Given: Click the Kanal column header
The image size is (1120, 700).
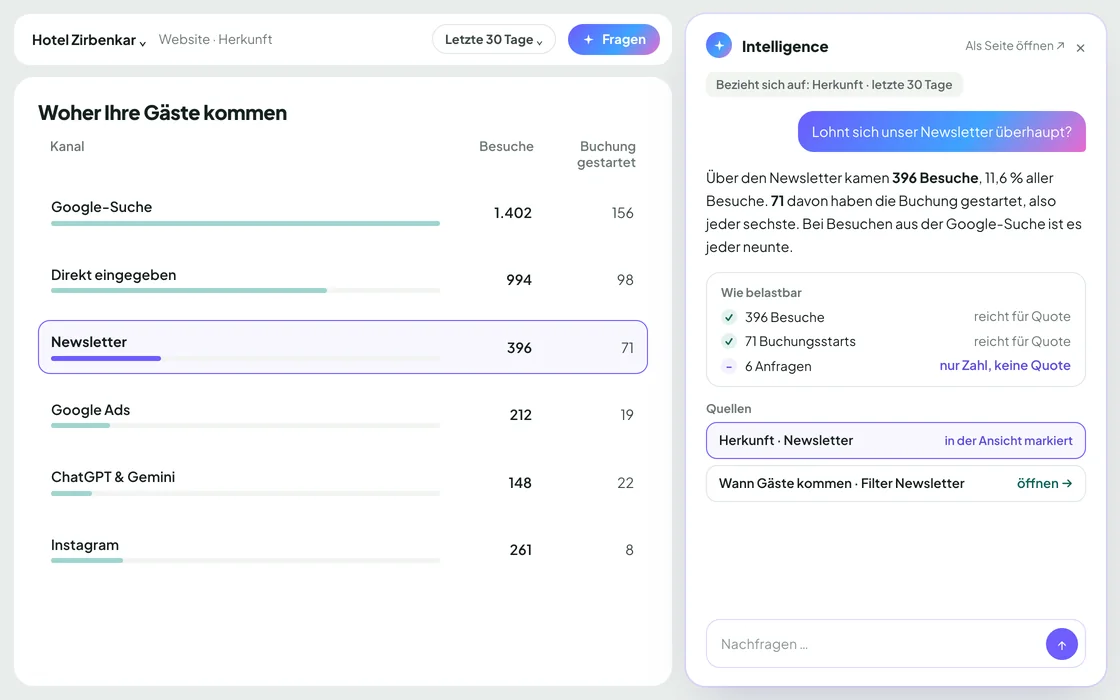Looking at the screenshot, I should point(67,146).
